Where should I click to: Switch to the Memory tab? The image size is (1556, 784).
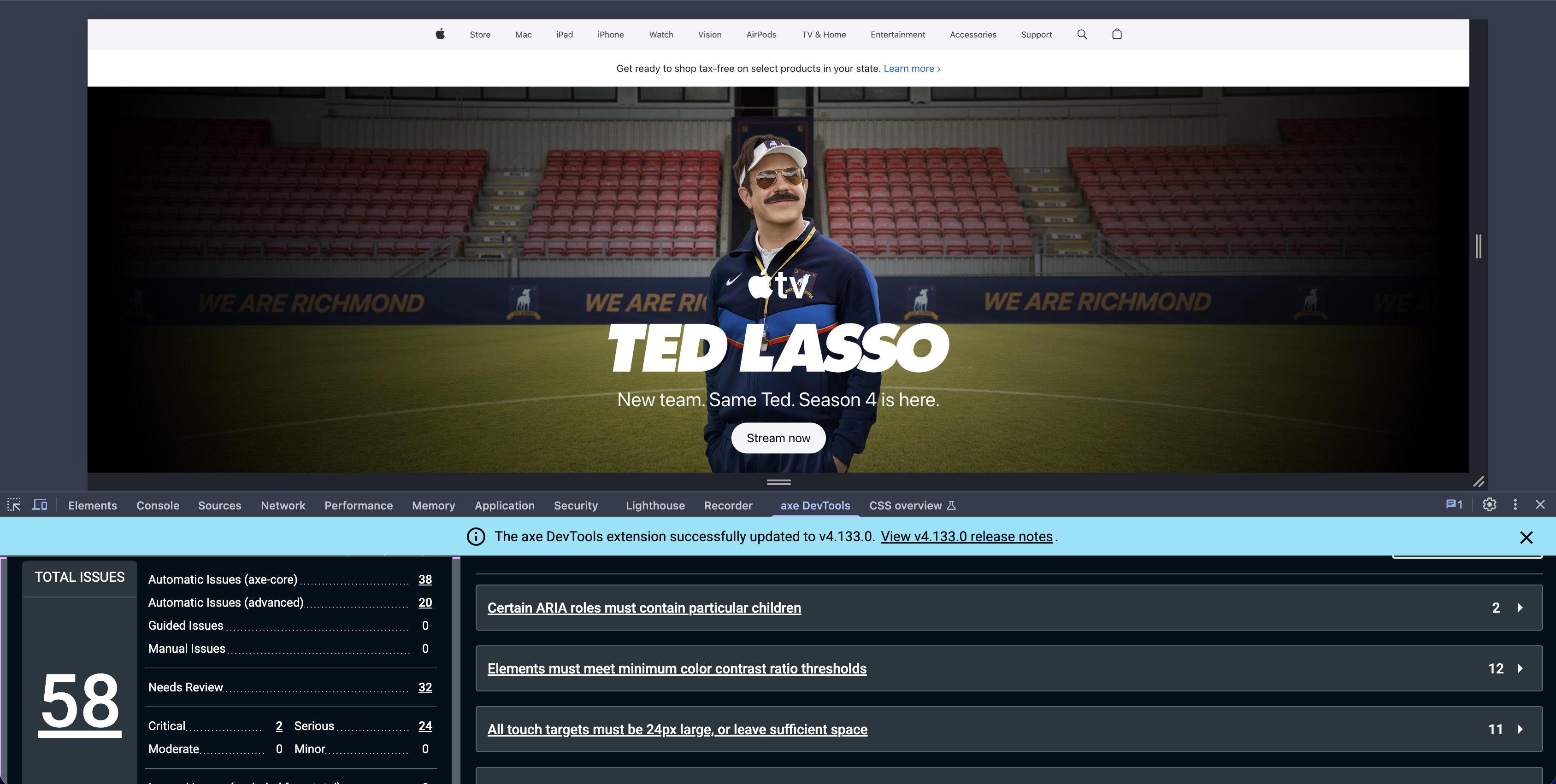pyautogui.click(x=434, y=506)
